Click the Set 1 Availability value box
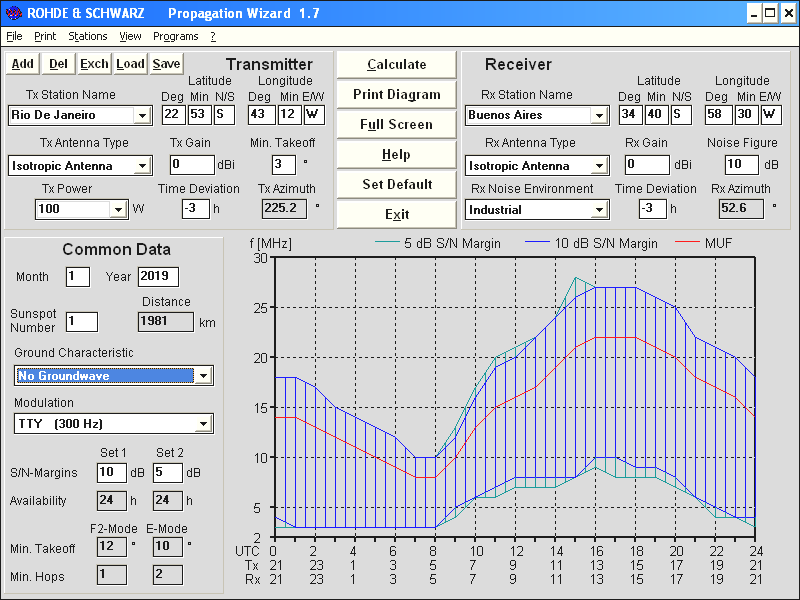Viewport: 800px width, 600px height. (112, 501)
